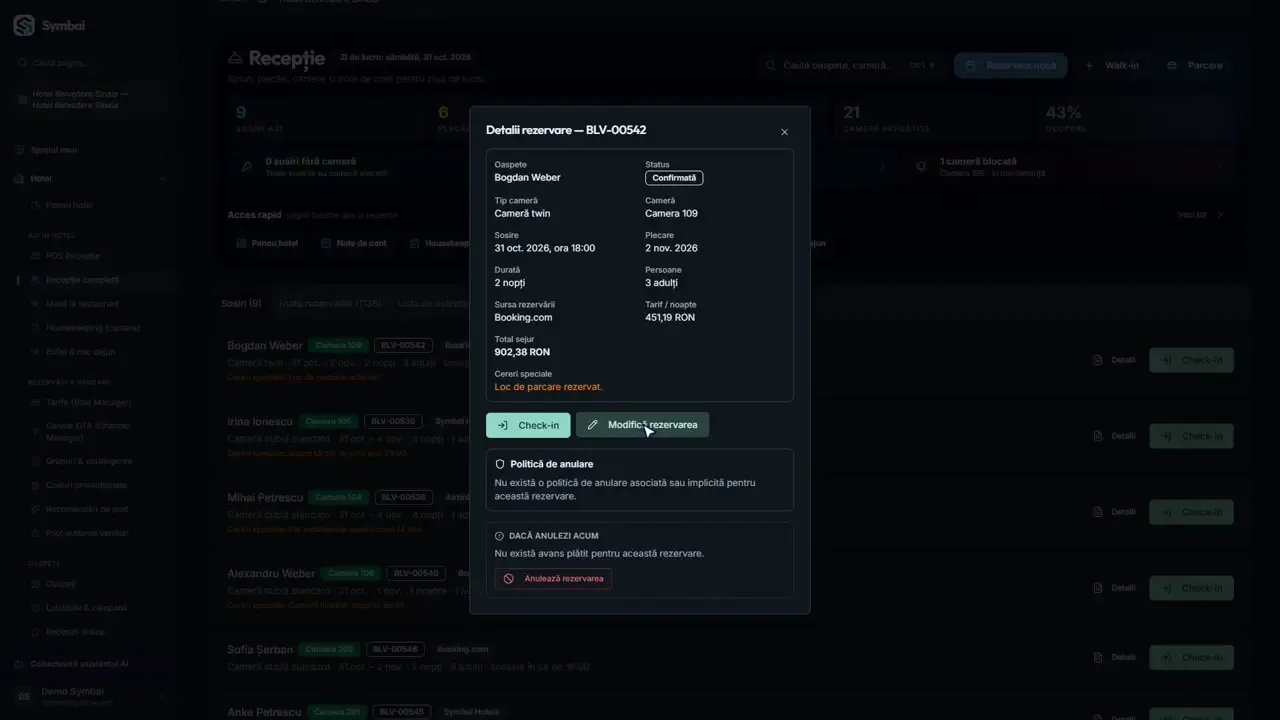
Task: Click the arrow icon on the dialog Check-in button
Action: [502, 425]
